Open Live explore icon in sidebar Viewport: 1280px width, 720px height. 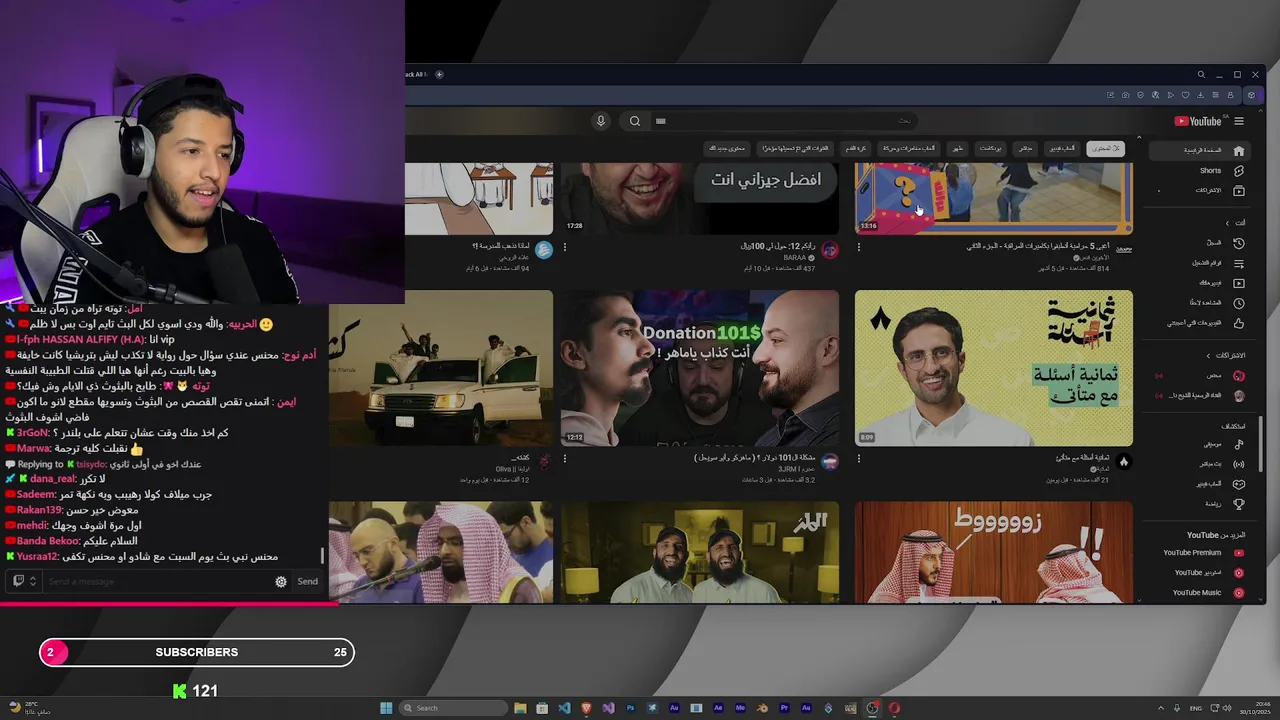(x=1239, y=464)
